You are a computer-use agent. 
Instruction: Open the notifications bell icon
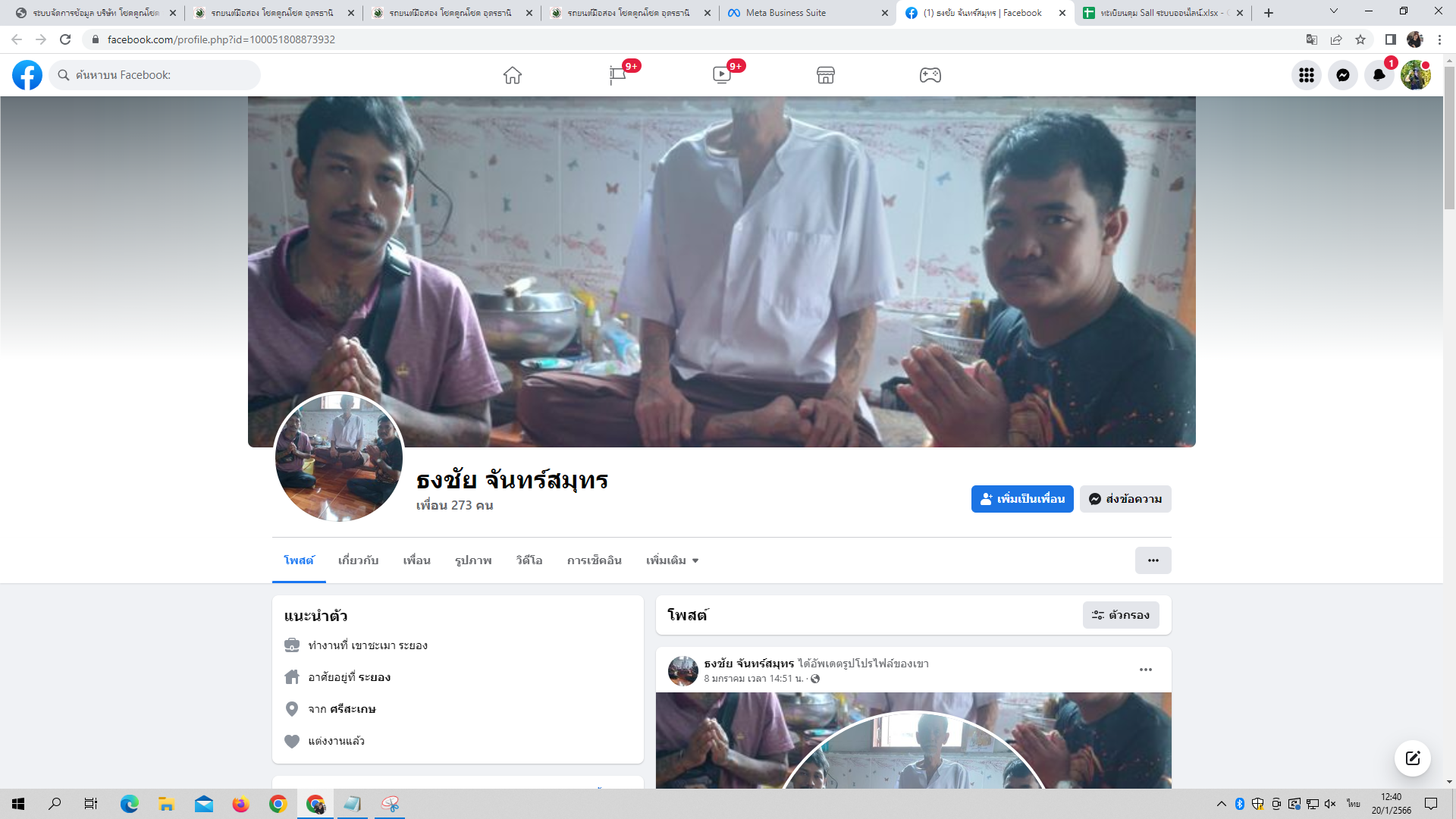(x=1379, y=75)
